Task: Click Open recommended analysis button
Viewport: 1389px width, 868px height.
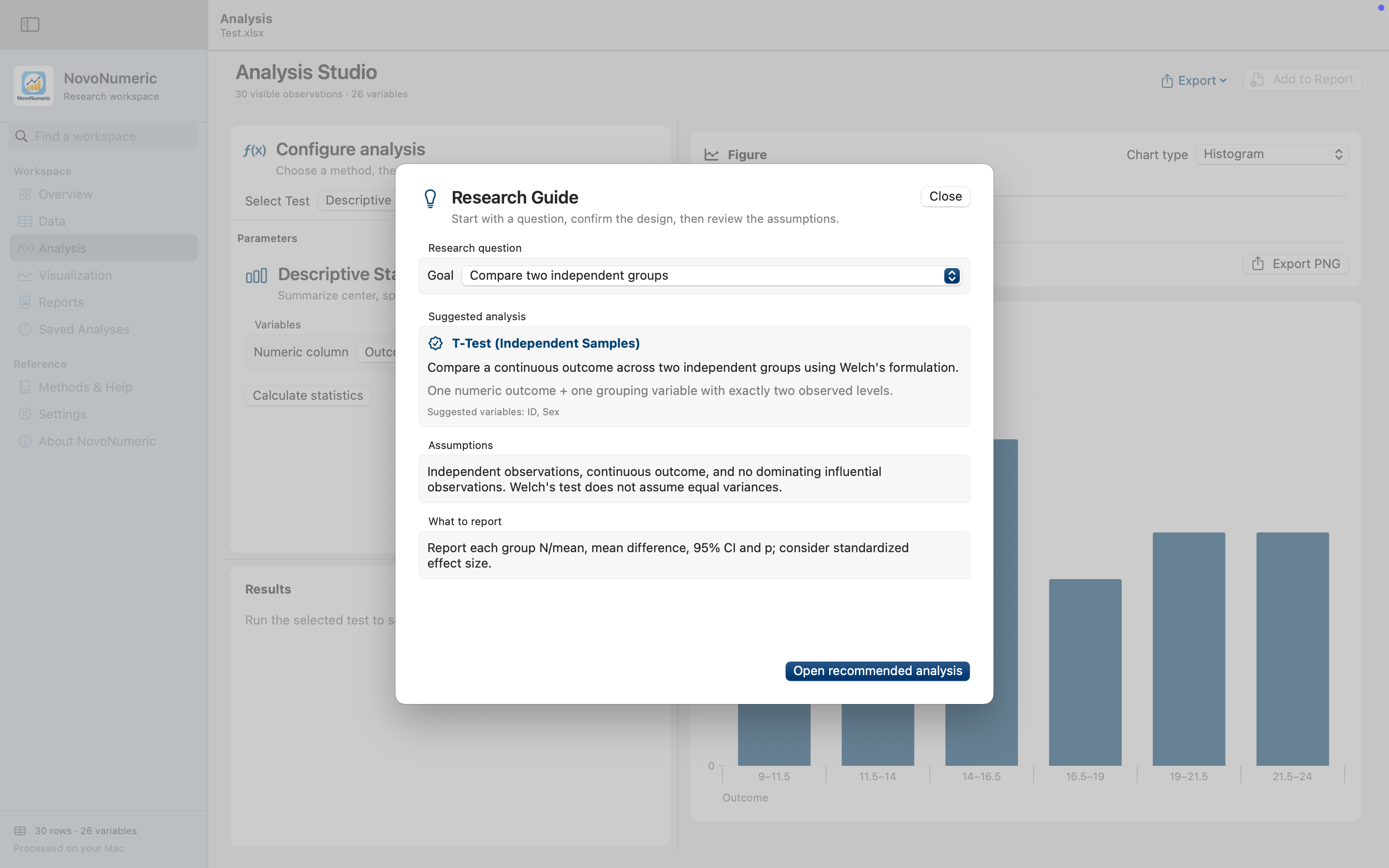Action: coord(878,671)
